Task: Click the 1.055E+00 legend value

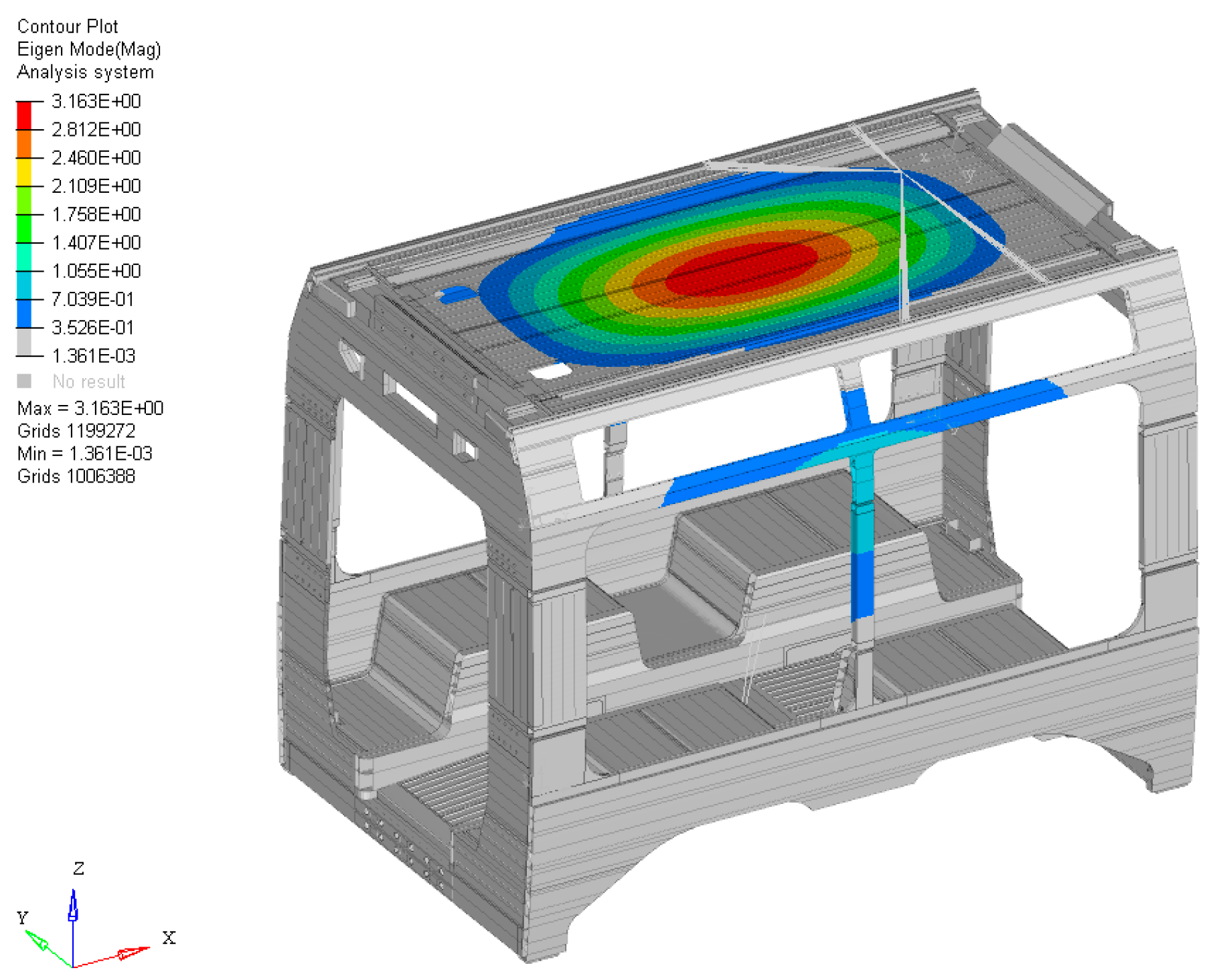Action: pos(96,271)
